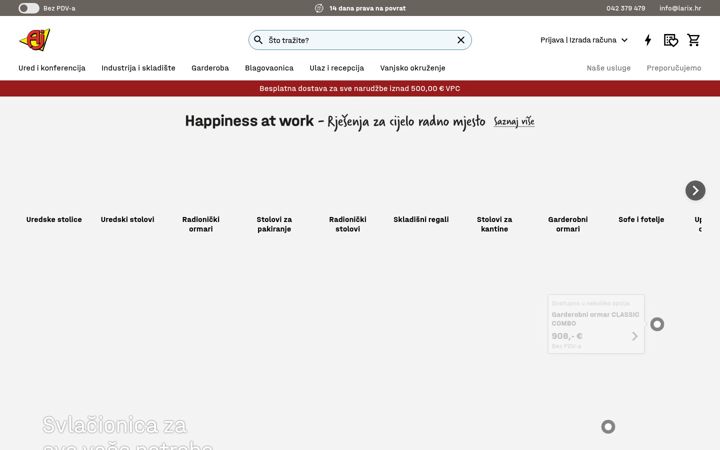Click the return policy icon in top bar
Viewport: 720px width, 450px height.
[x=319, y=8]
